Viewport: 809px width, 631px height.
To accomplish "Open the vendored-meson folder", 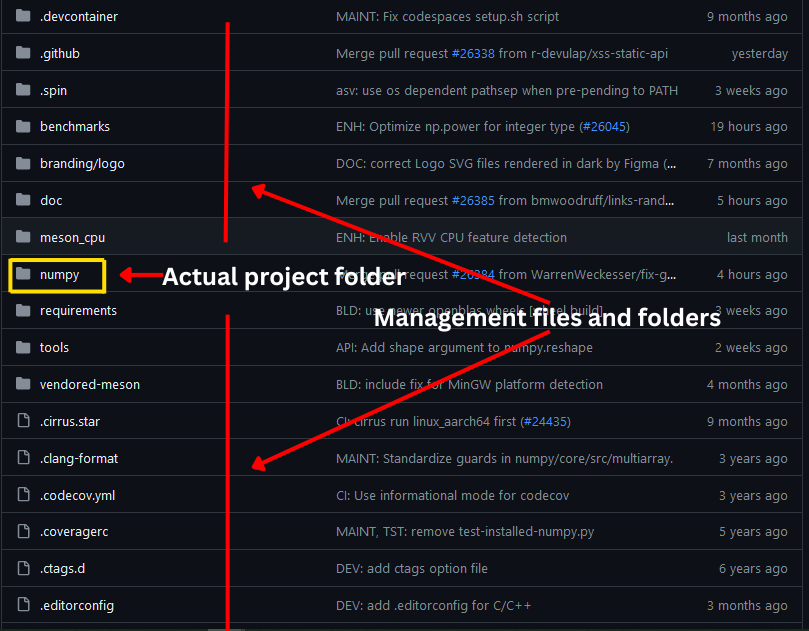I will (90, 384).
